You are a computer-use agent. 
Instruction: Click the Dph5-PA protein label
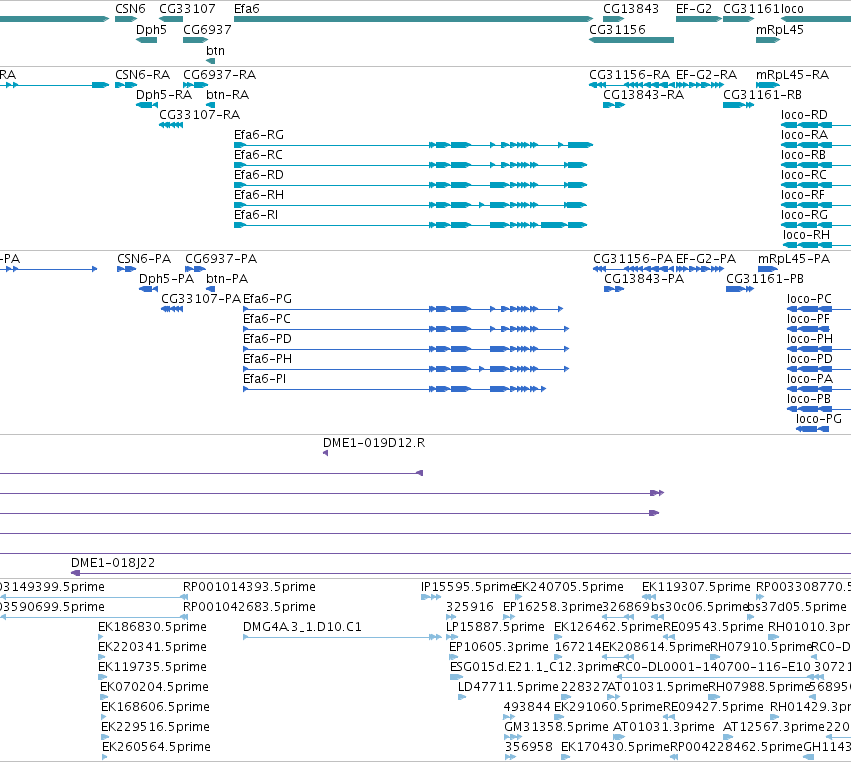pyautogui.click(x=166, y=279)
